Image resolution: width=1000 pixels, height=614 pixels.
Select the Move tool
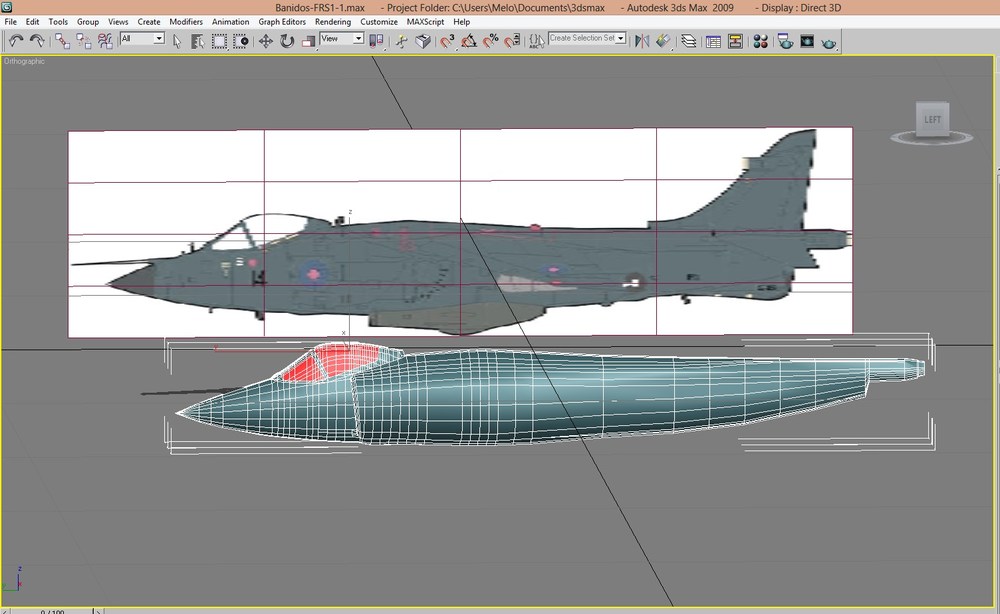tap(265, 41)
